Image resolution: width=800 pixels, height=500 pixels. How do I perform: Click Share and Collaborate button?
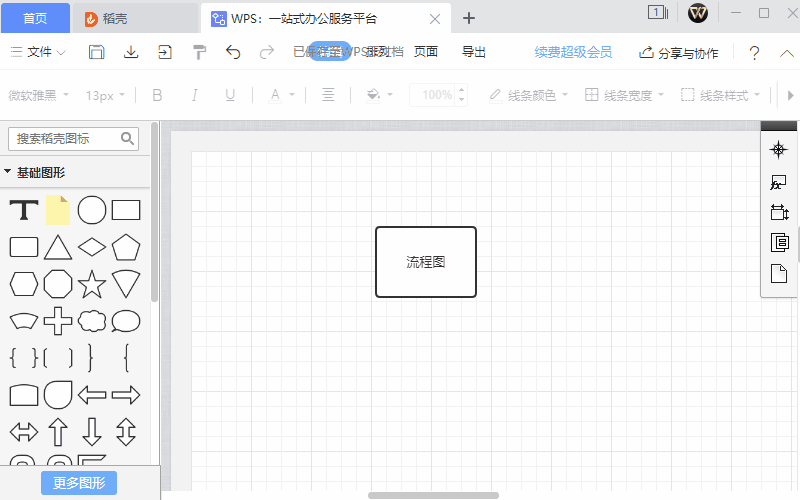679,53
